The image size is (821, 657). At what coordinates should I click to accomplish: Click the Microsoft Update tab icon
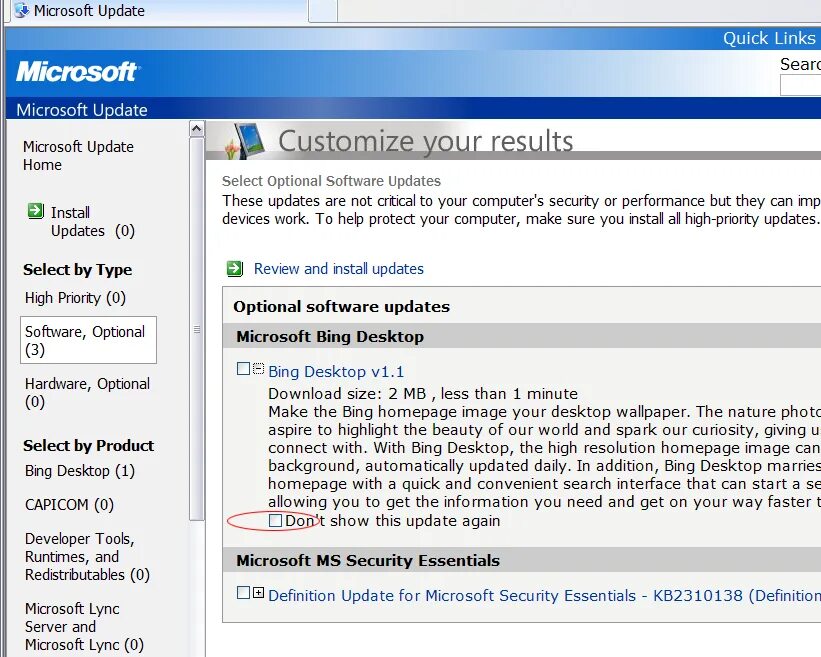point(22,10)
